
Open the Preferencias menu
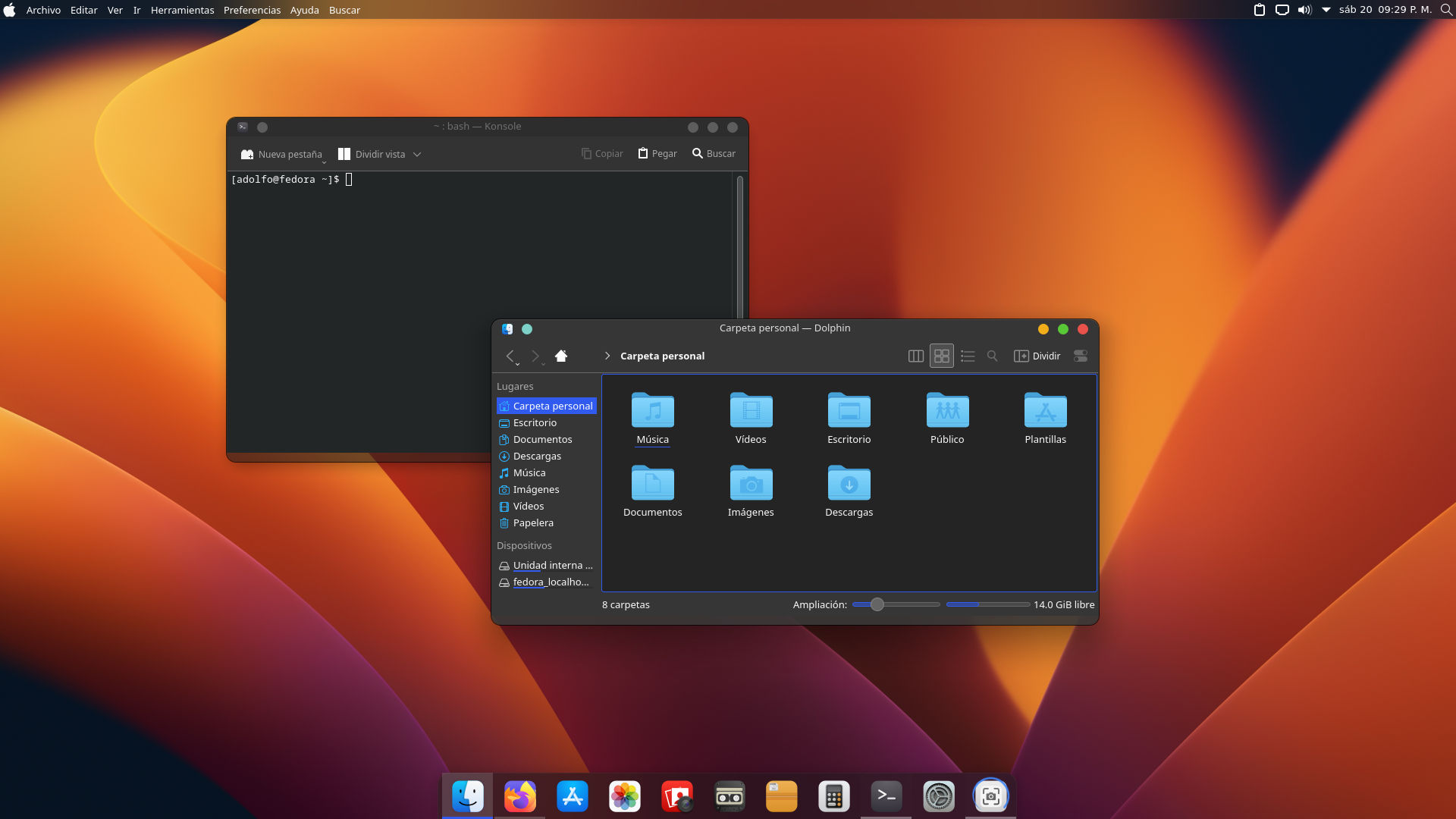(x=252, y=10)
